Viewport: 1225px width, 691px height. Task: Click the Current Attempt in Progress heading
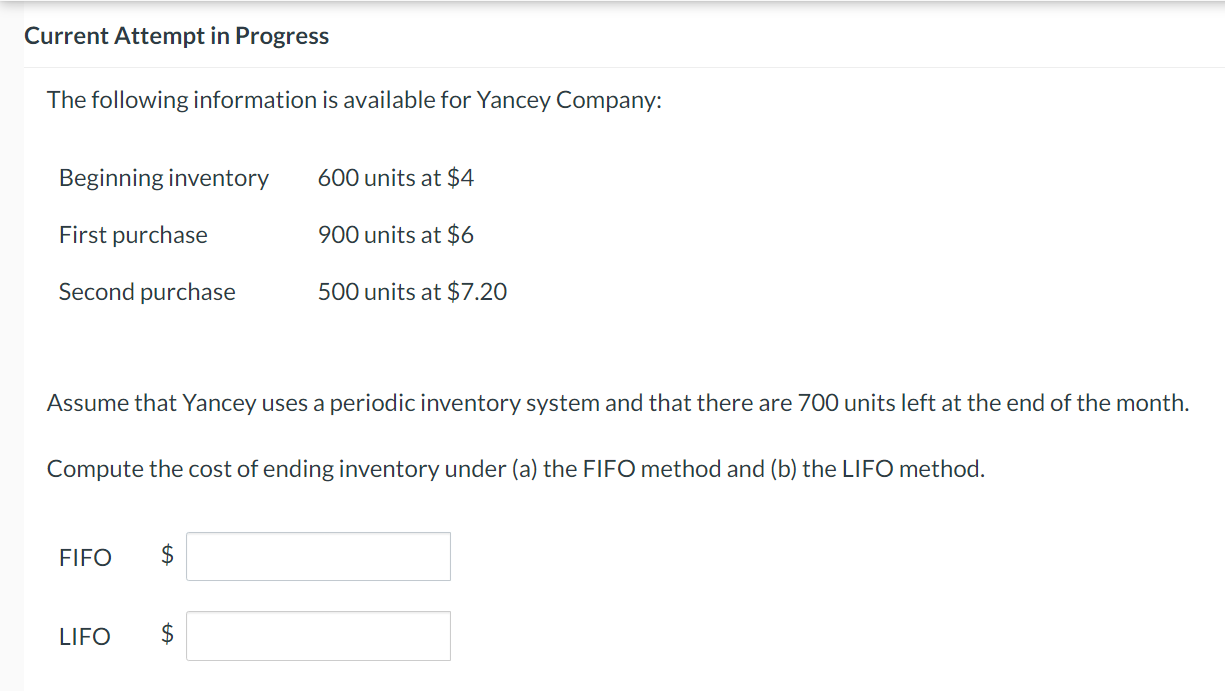point(177,35)
